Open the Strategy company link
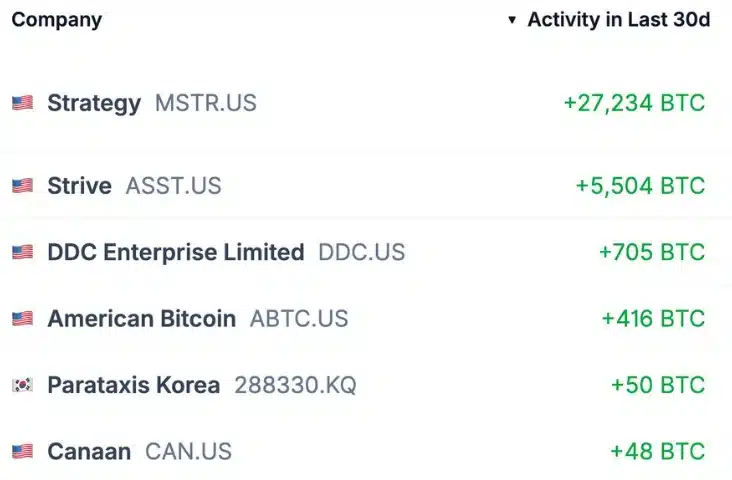Viewport: 732px width, 480px height. click(94, 103)
